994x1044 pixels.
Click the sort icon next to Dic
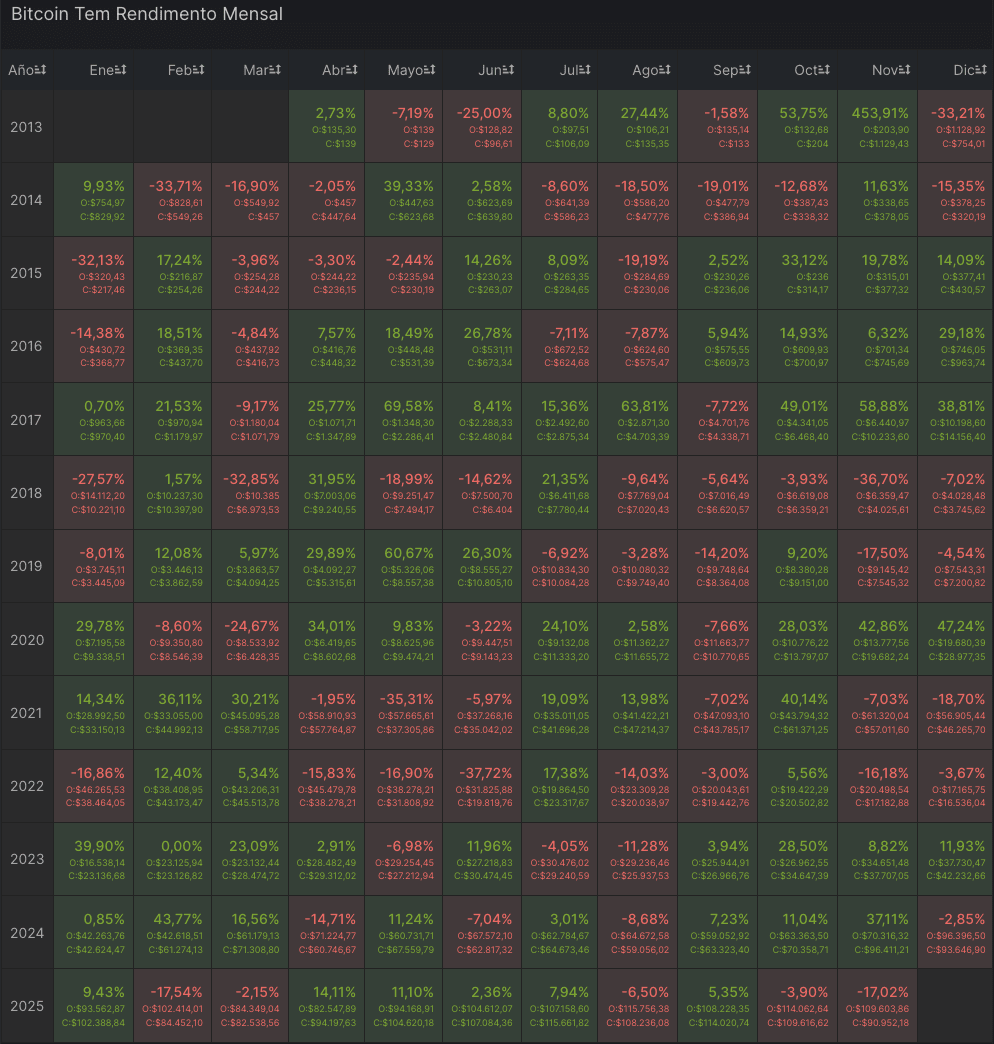pyautogui.click(x=981, y=70)
